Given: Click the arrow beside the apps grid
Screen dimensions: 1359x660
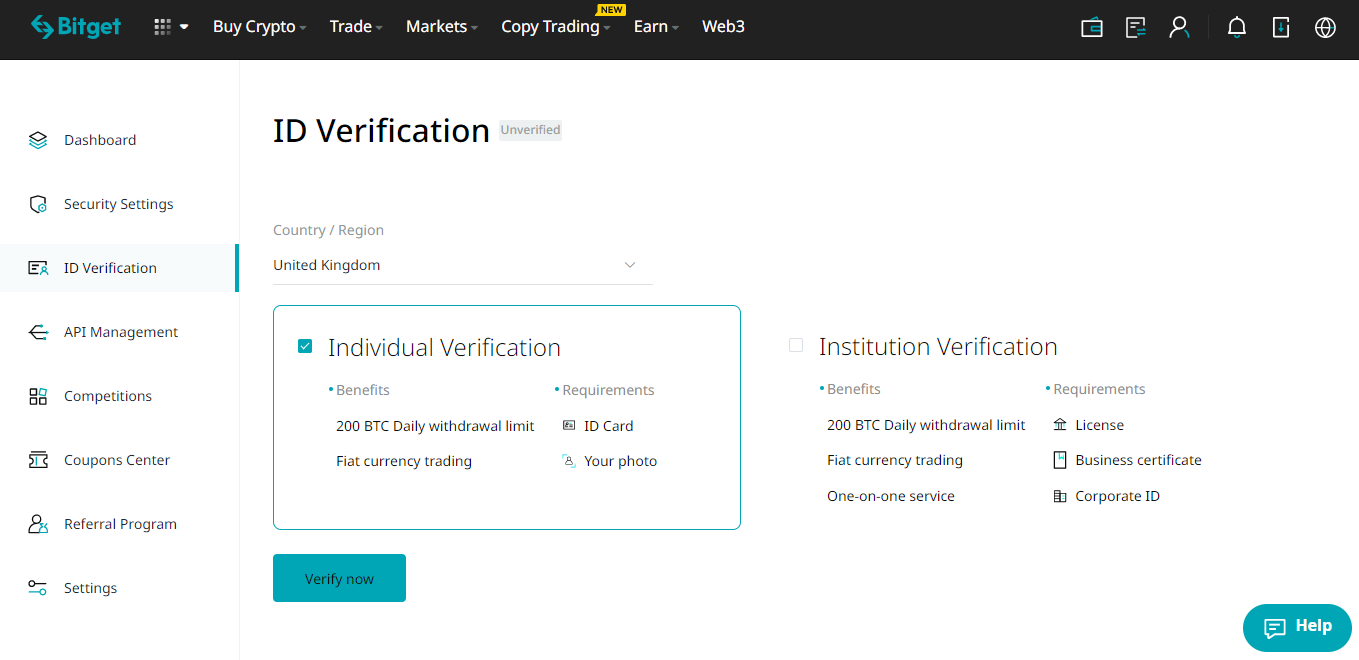Looking at the screenshot, I should (x=184, y=27).
